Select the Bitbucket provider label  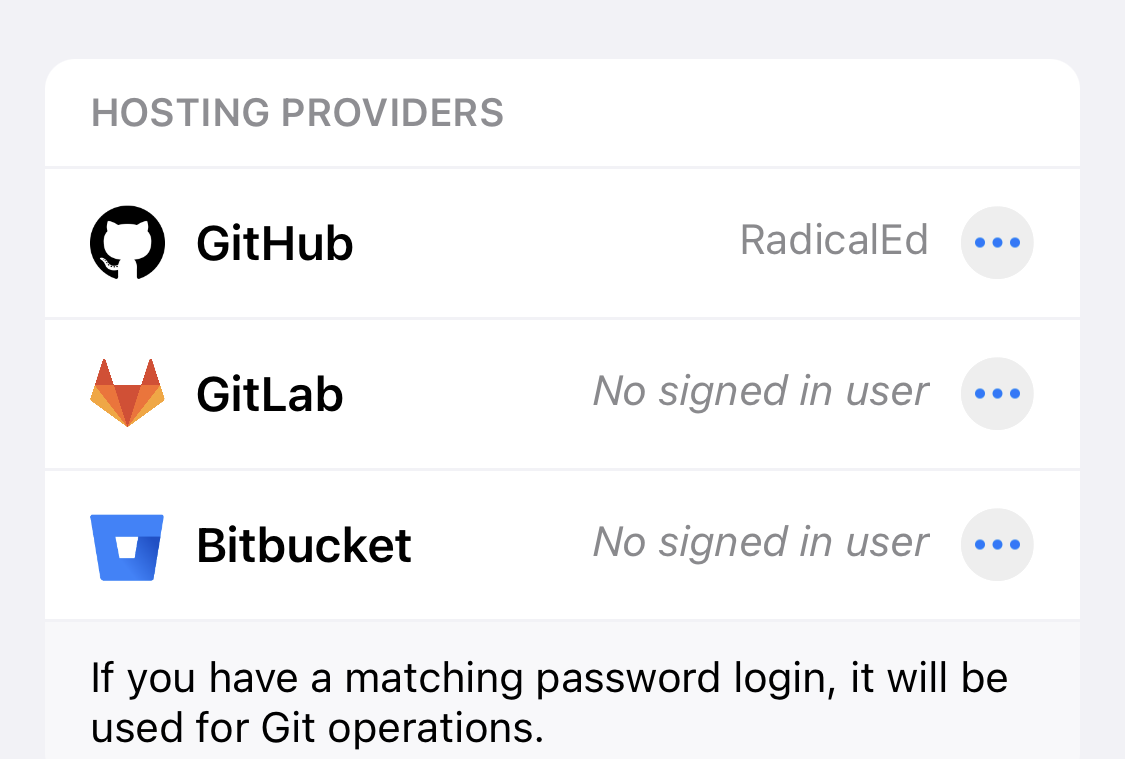coord(304,544)
